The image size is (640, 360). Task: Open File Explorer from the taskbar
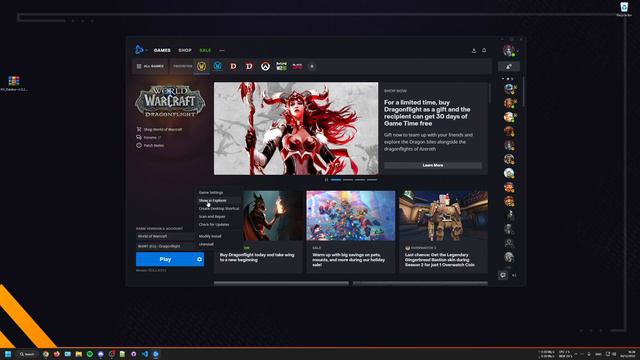pos(79,354)
